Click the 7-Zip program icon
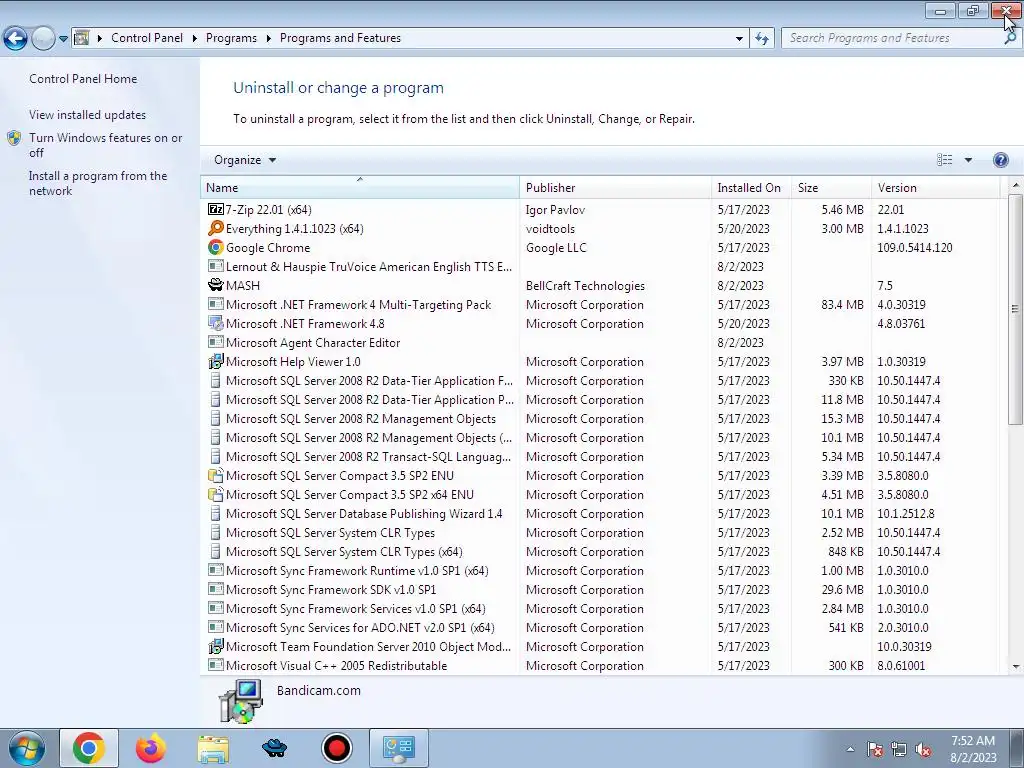 click(216, 210)
